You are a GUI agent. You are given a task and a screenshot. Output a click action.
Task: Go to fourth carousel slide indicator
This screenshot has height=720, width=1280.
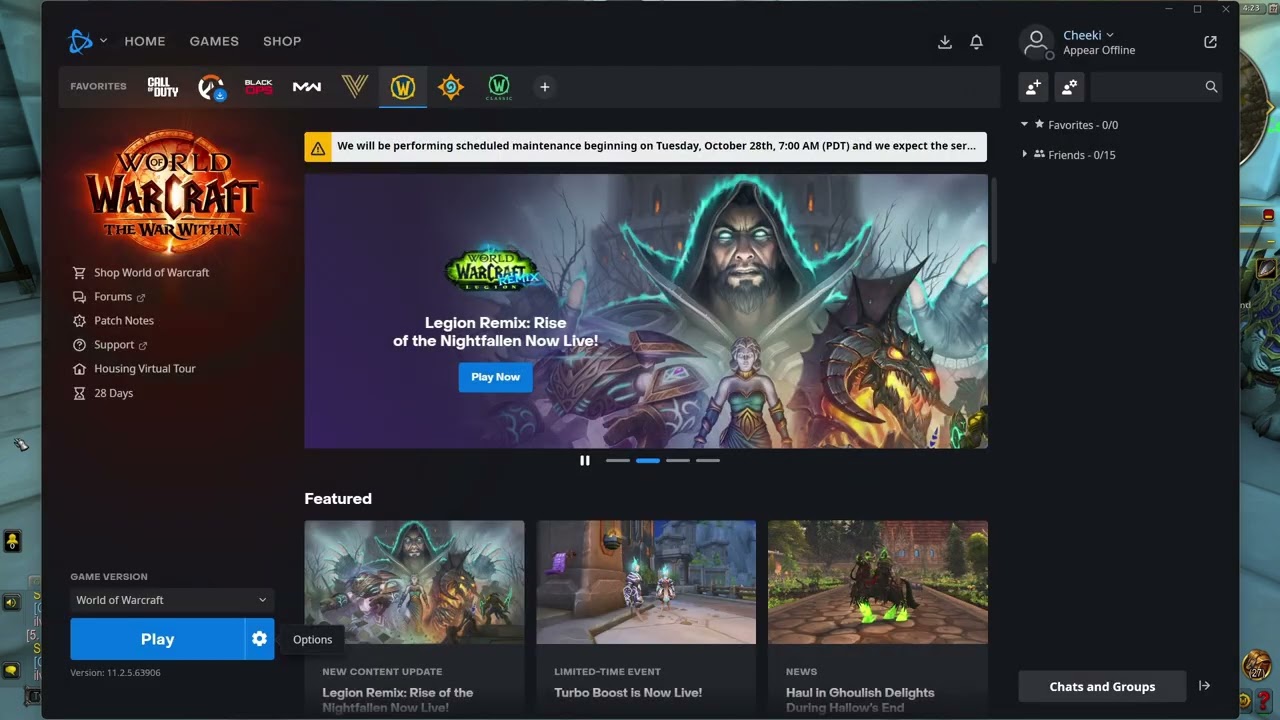click(708, 461)
